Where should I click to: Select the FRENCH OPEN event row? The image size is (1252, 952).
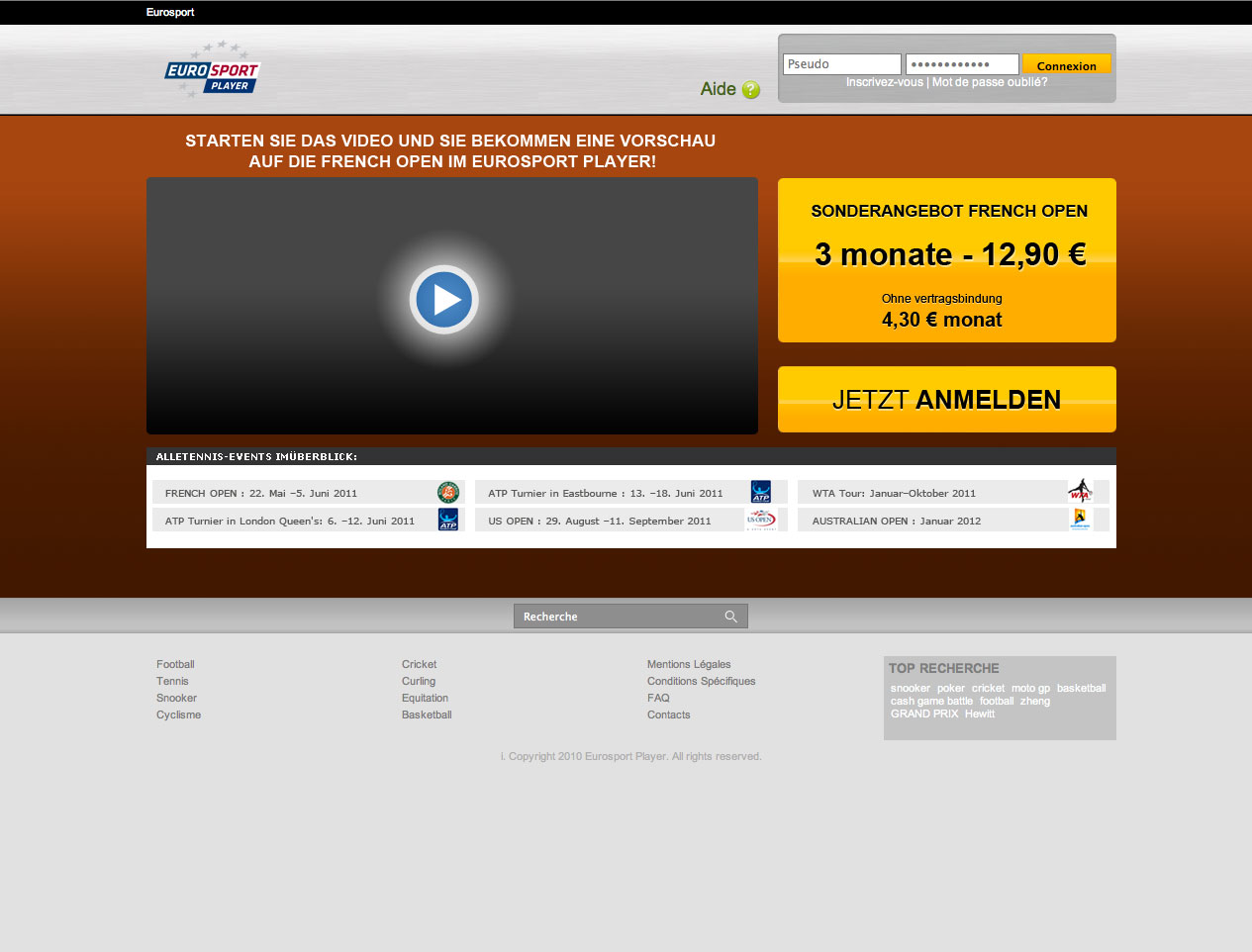308,493
